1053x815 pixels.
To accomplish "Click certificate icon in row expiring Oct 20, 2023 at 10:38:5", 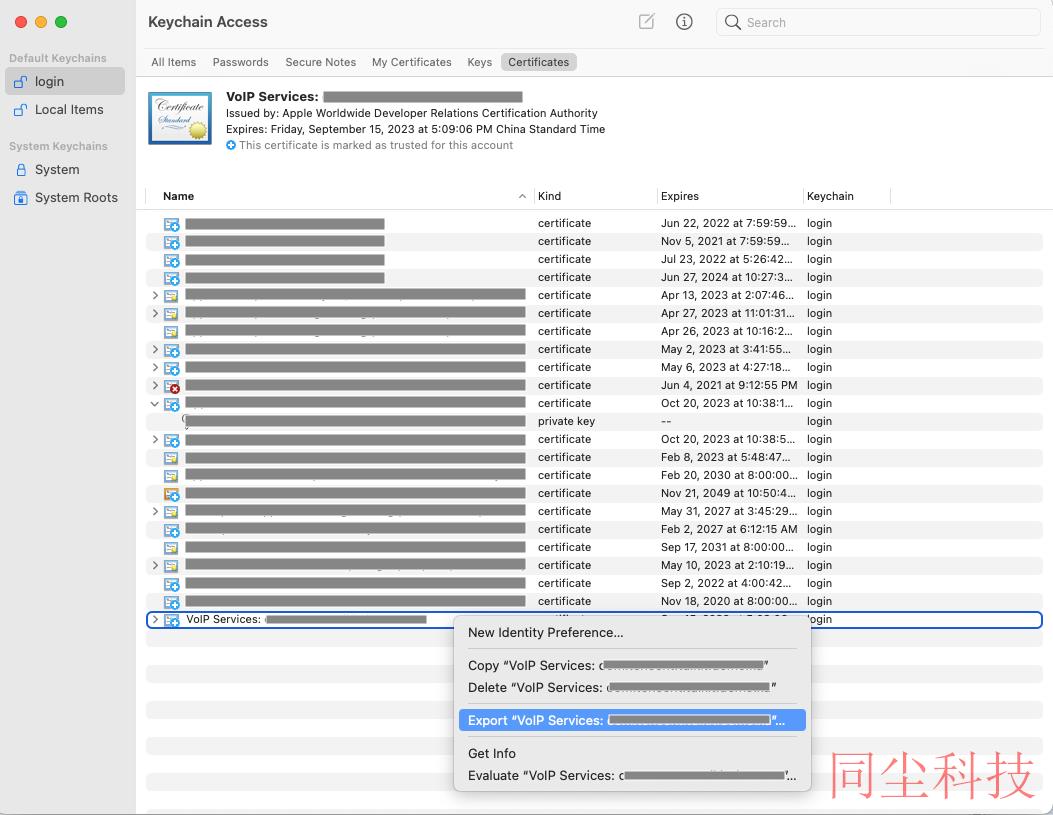I will [x=172, y=440].
